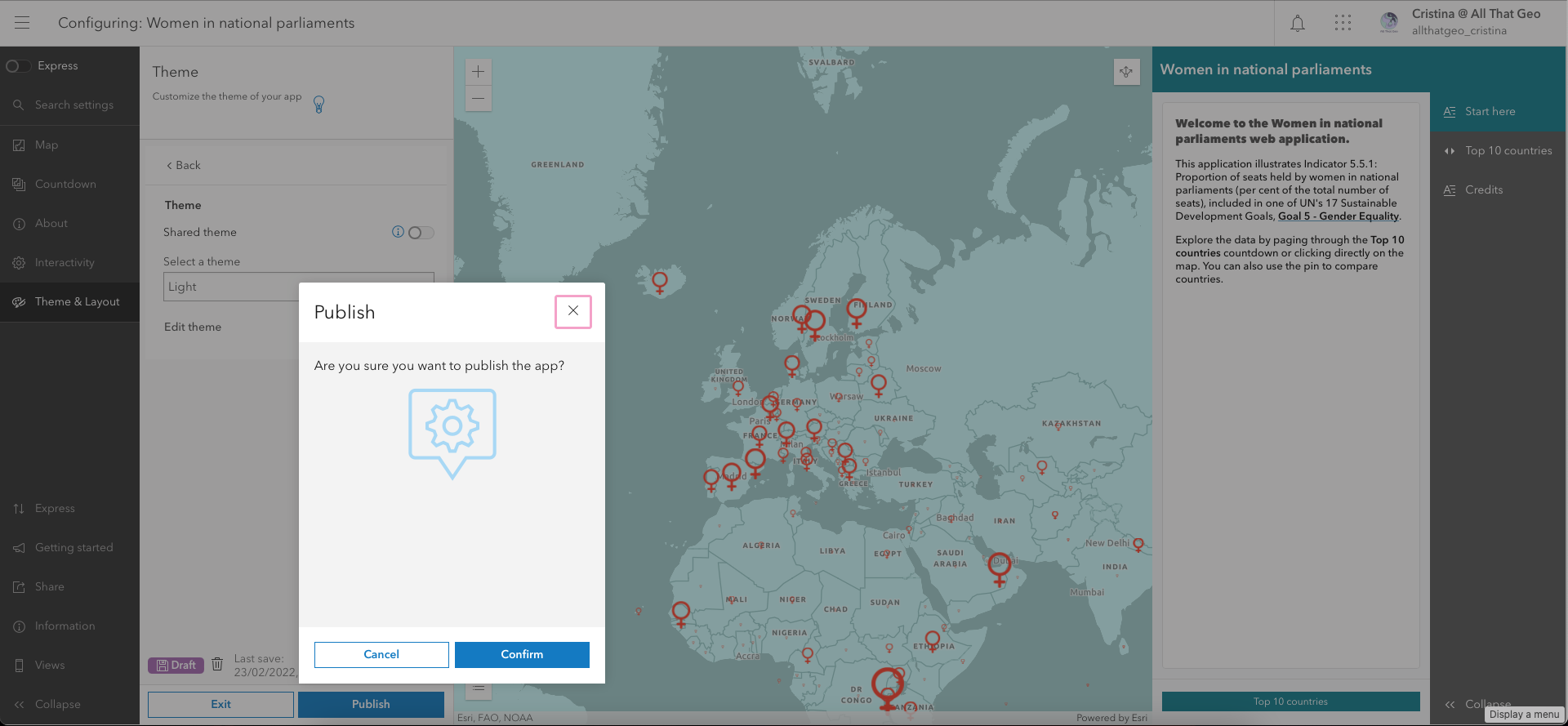Click the Shared theme info icon
Screen dimensions: 1568x726
tap(398, 232)
